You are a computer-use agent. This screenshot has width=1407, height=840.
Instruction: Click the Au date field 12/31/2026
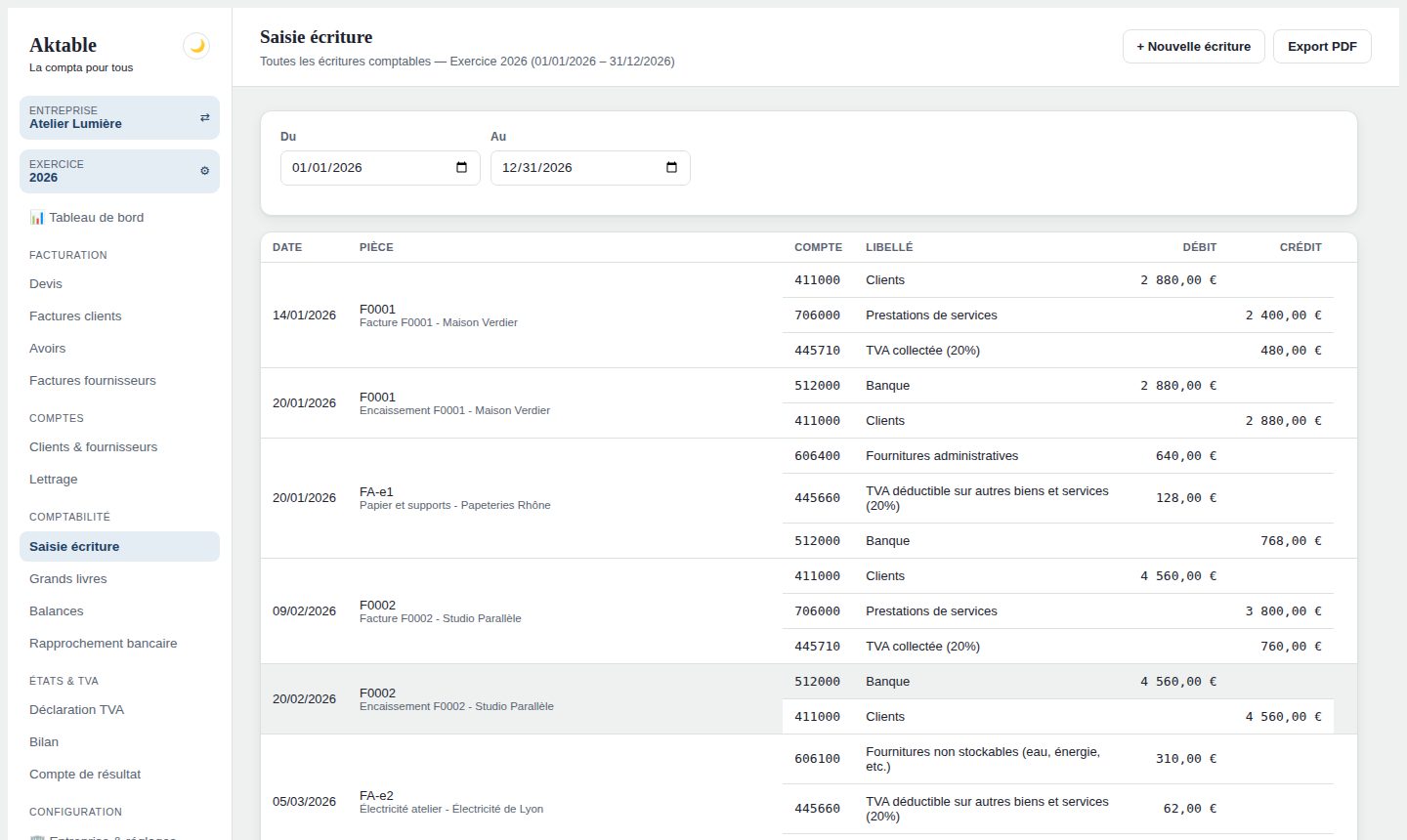pos(590,168)
